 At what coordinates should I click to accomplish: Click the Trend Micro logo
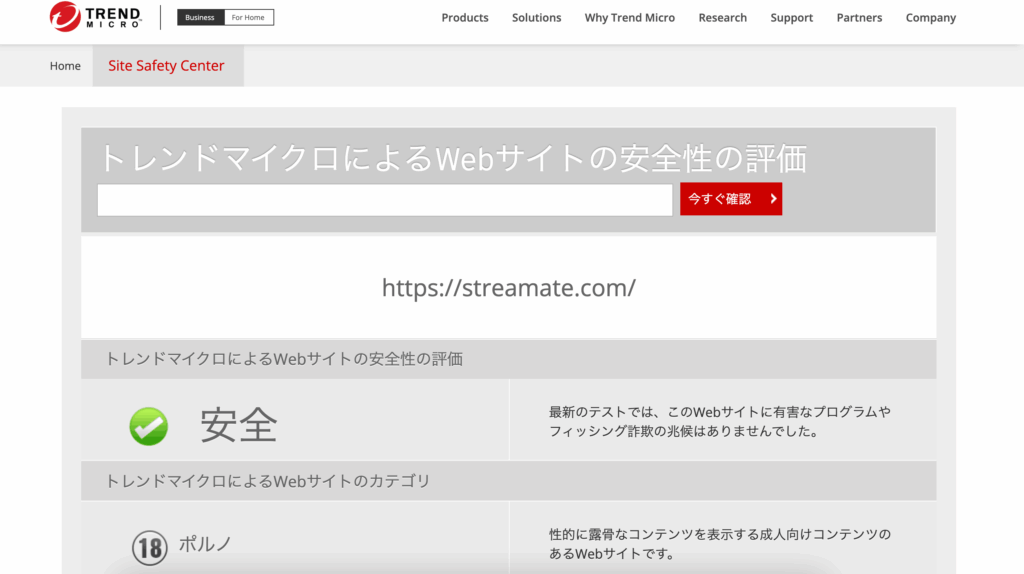pos(95,16)
